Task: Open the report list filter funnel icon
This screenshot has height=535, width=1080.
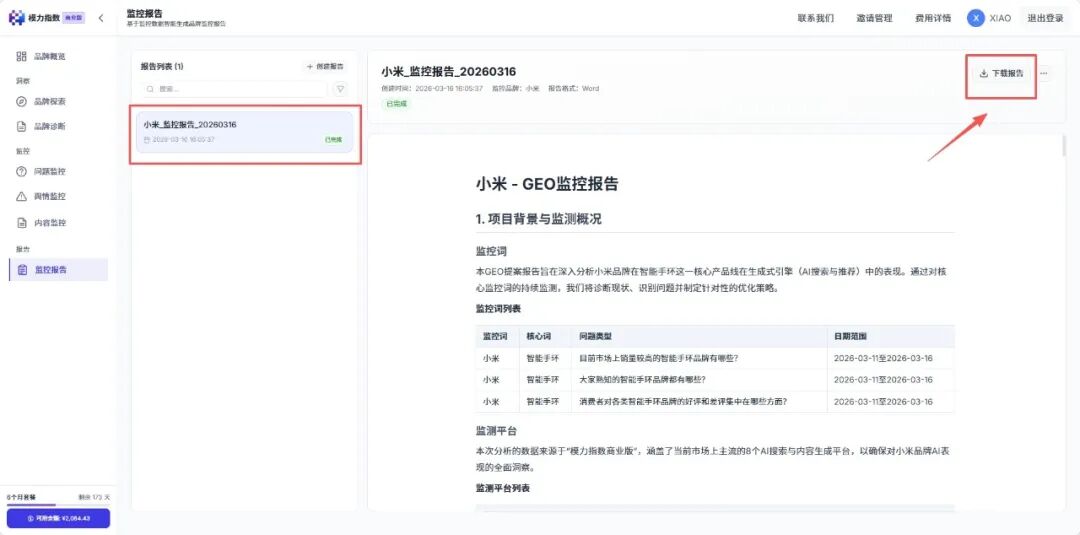Action: coord(340,89)
